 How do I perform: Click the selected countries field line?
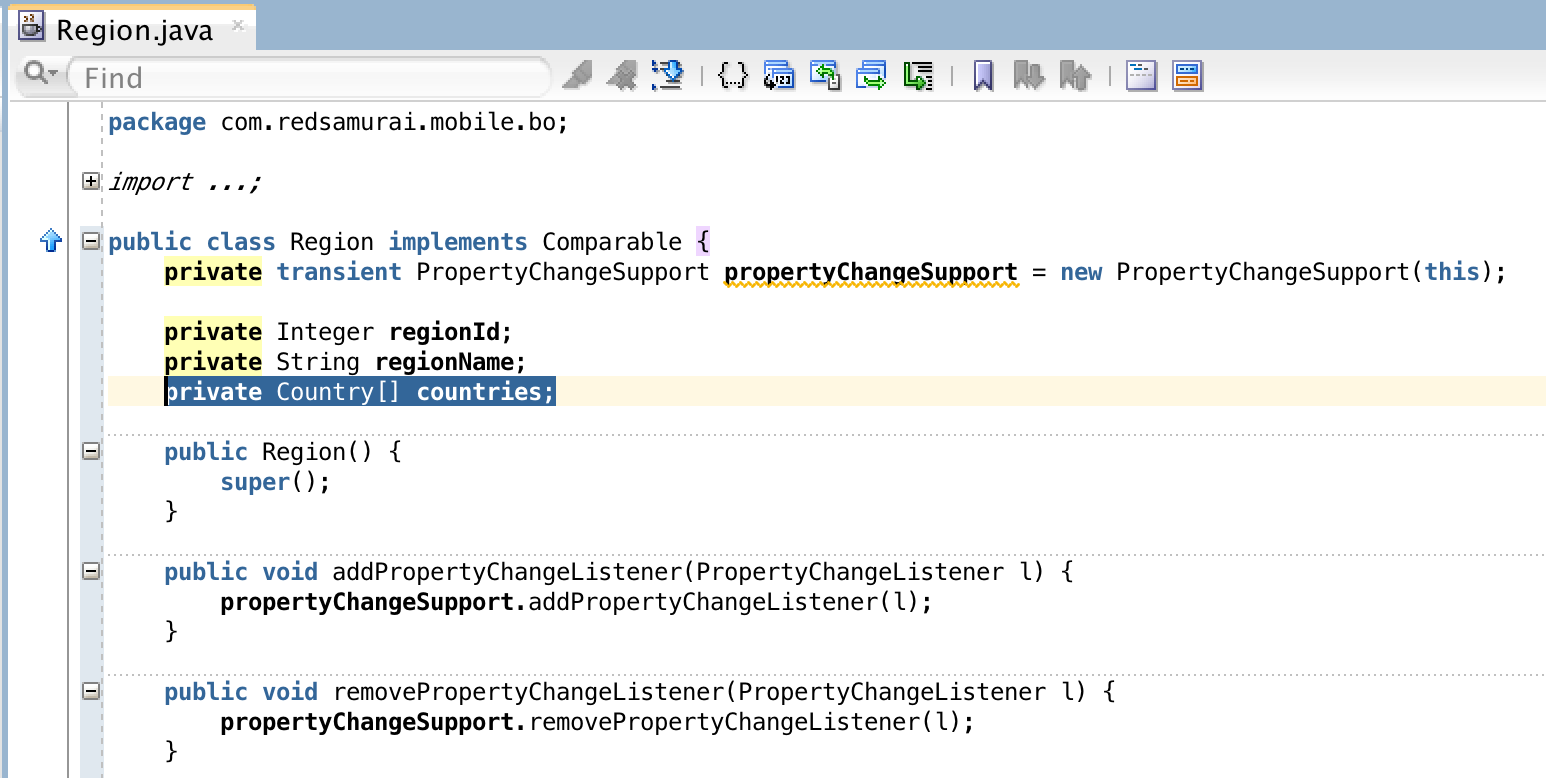360,392
